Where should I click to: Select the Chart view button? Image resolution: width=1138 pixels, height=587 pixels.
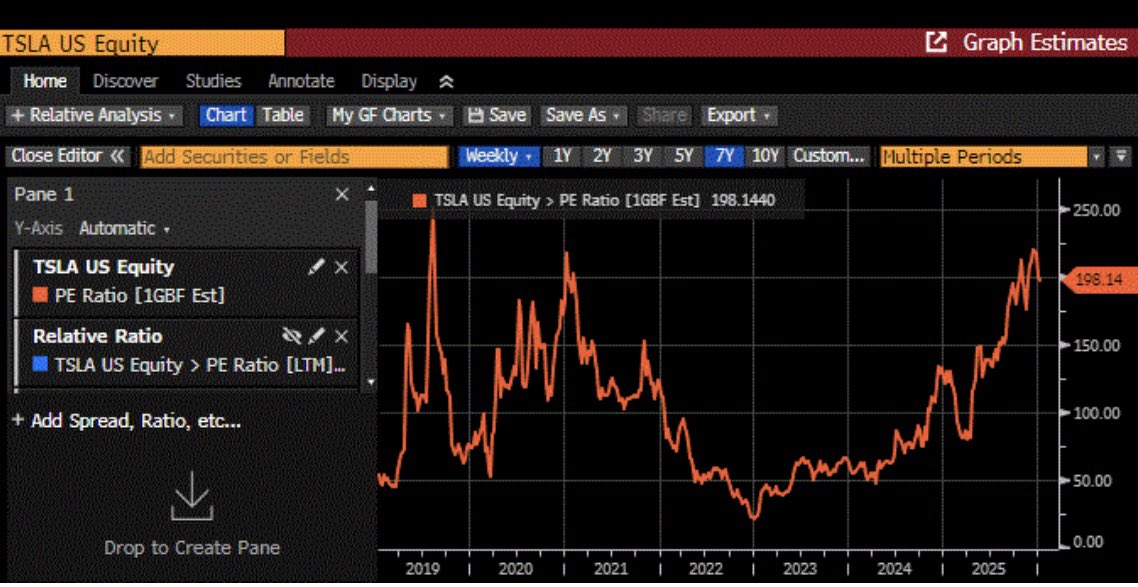click(x=226, y=115)
